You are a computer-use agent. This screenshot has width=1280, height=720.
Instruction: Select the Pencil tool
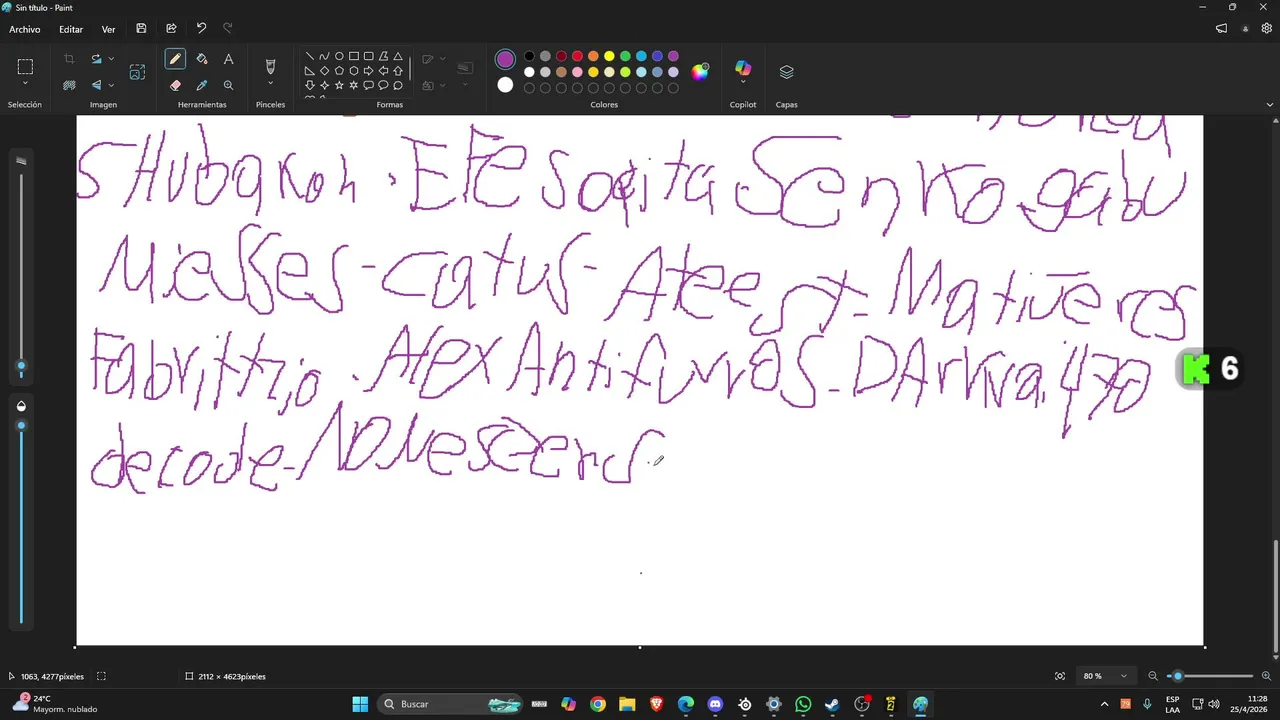coord(175,59)
